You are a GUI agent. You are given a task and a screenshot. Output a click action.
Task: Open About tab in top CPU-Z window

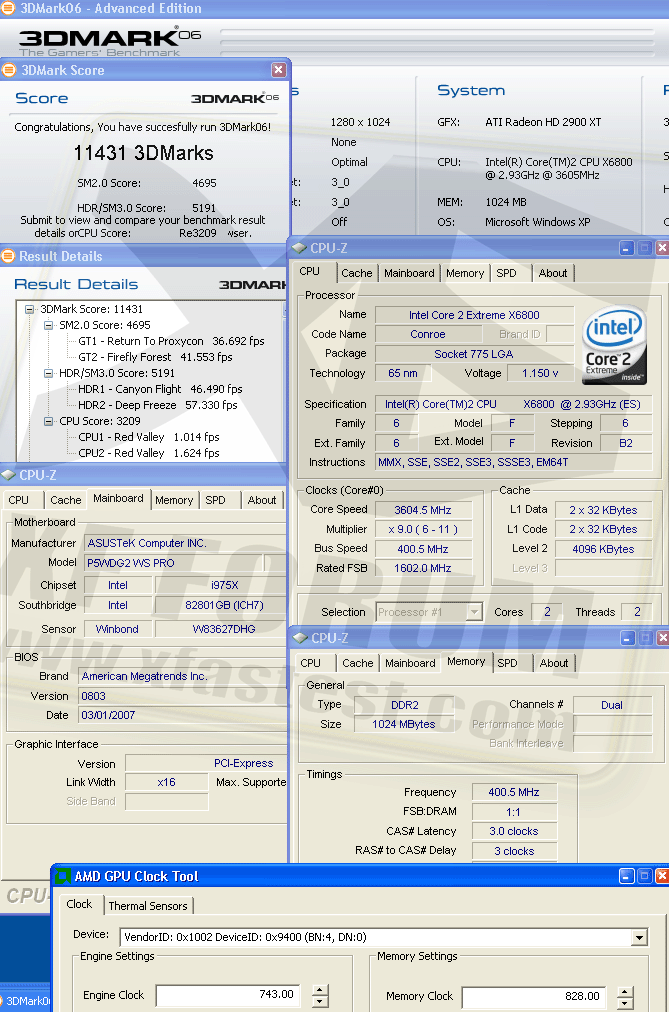pyautogui.click(x=553, y=273)
